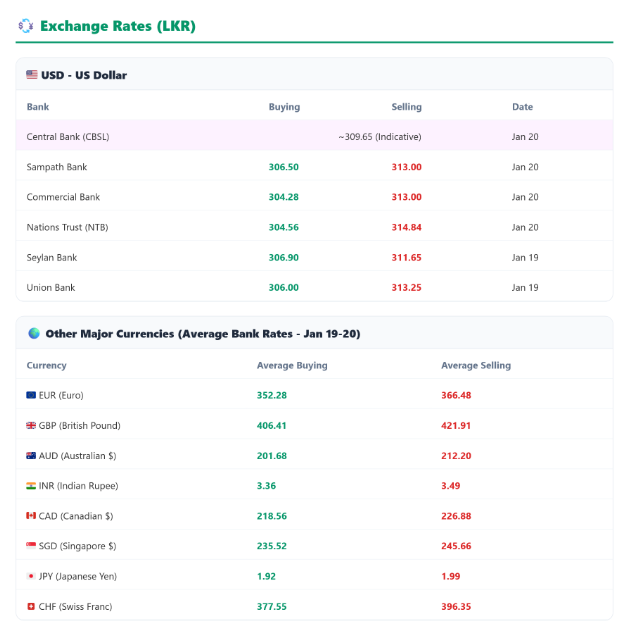Click the Swiss flag icon
The height and width of the screenshot is (625, 627).
tap(32, 606)
